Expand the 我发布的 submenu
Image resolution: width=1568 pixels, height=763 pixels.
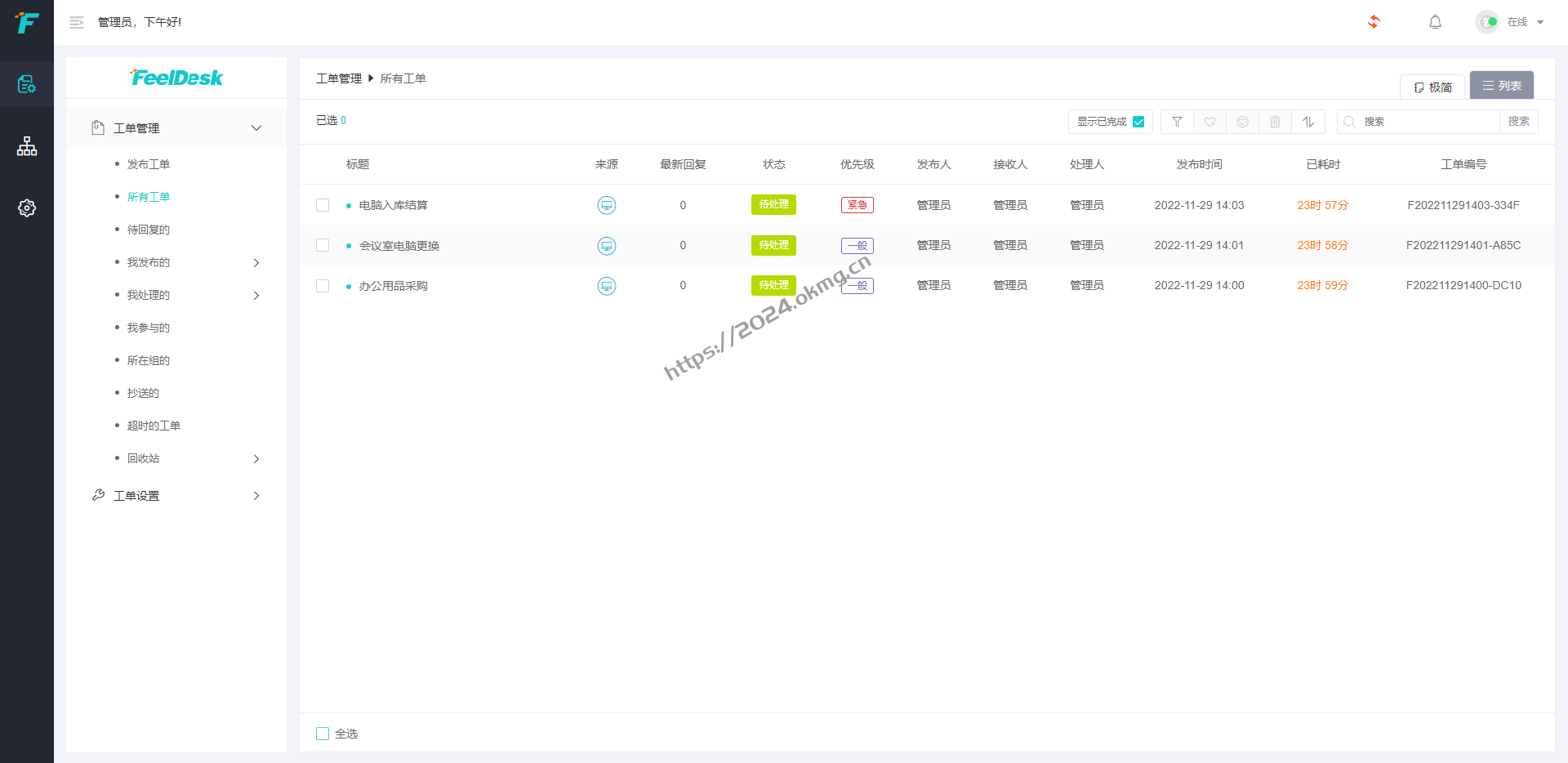tap(256, 262)
